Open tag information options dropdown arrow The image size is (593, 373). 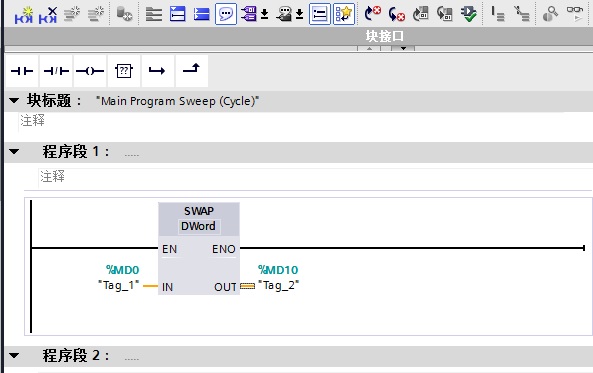coord(300,14)
